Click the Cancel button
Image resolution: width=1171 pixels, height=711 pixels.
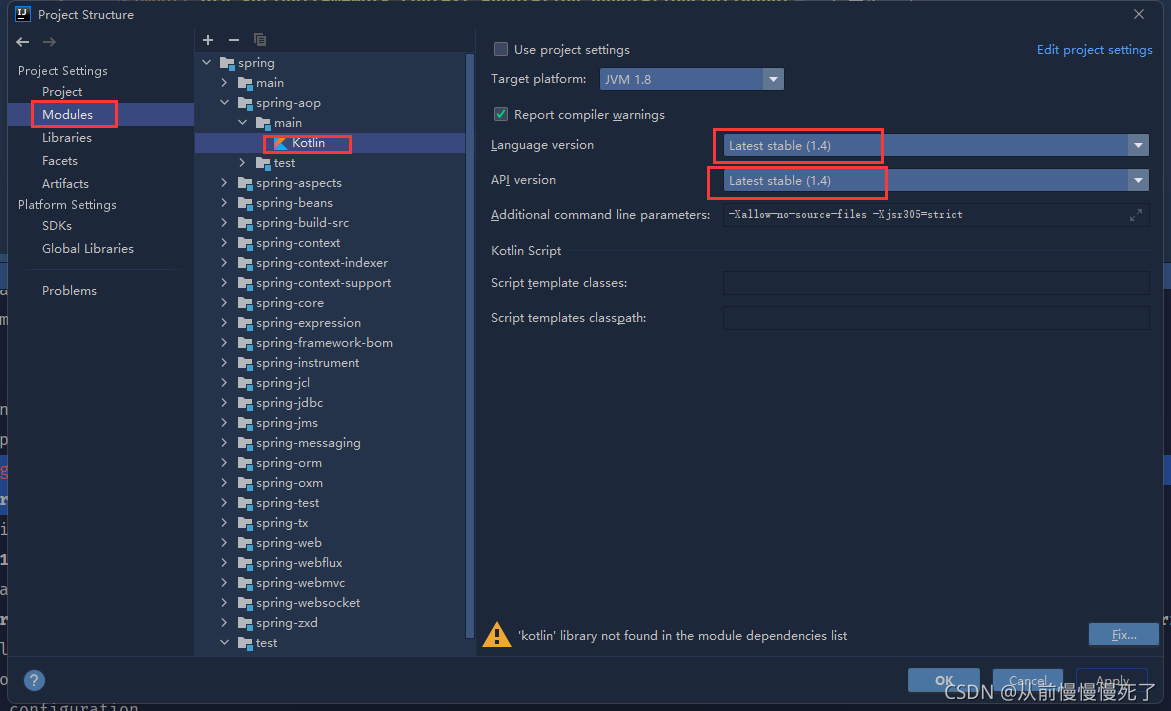point(1028,680)
